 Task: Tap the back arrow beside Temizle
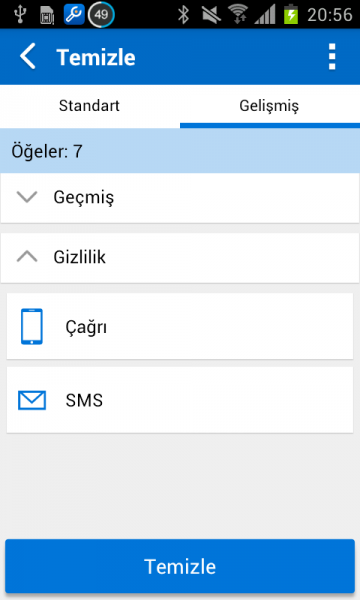tap(28, 56)
